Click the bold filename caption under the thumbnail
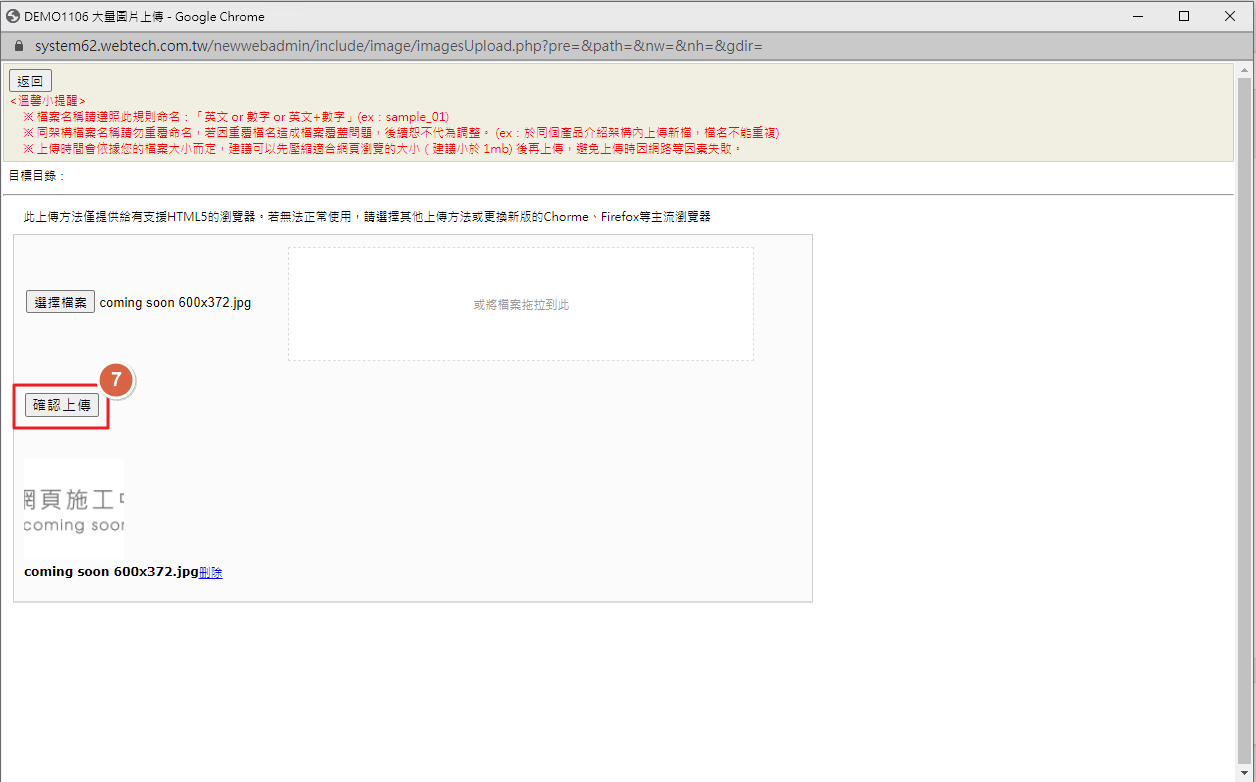This screenshot has height=782, width=1256. (x=111, y=572)
